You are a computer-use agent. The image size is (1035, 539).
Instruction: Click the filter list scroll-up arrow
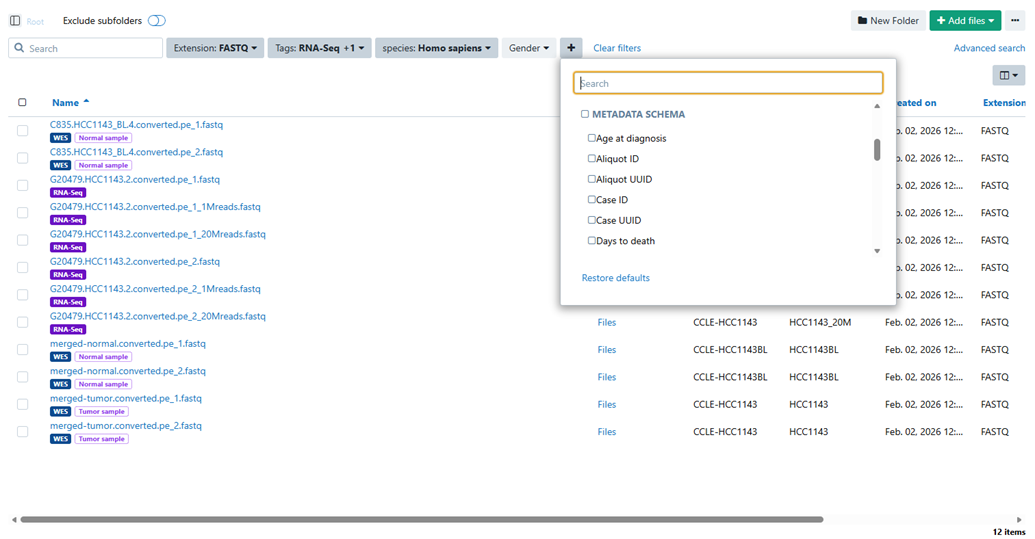pyautogui.click(x=877, y=106)
